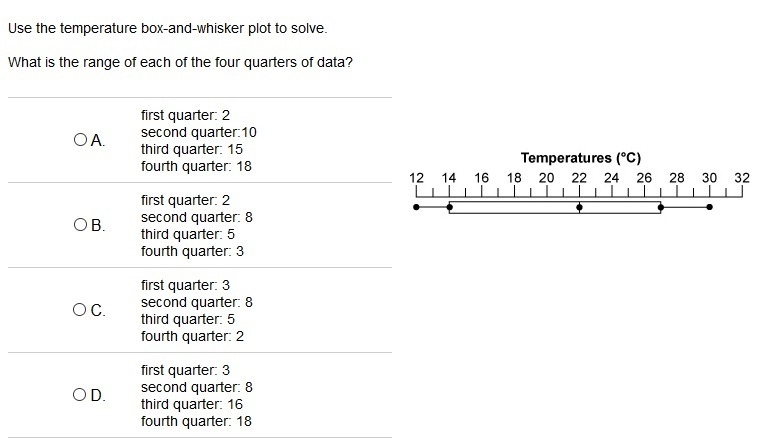Click the upper quartile dot at 27
The width and height of the screenshot is (765, 443).
[661, 207]
